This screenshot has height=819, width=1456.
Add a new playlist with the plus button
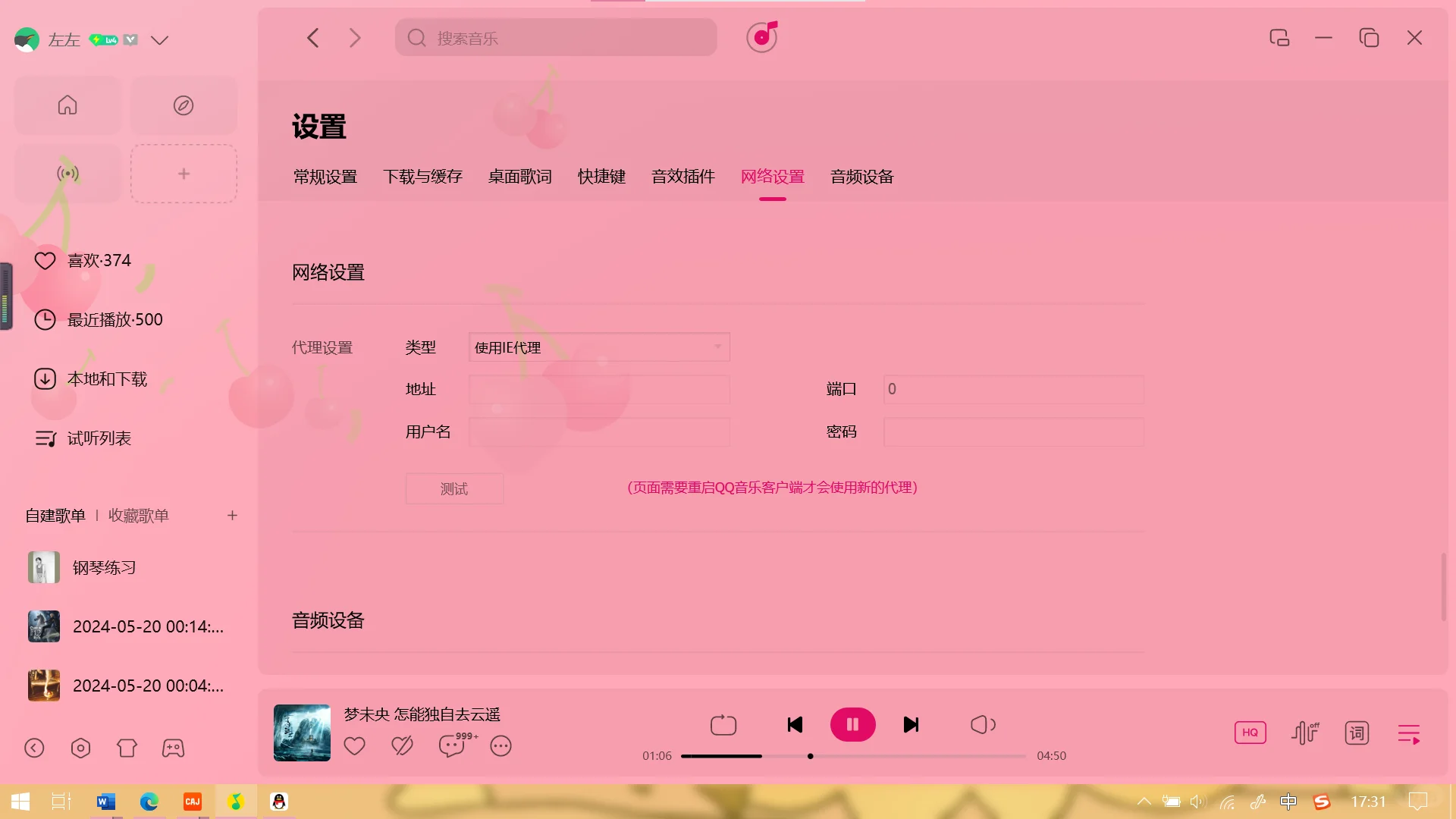[x=232, y=516]
